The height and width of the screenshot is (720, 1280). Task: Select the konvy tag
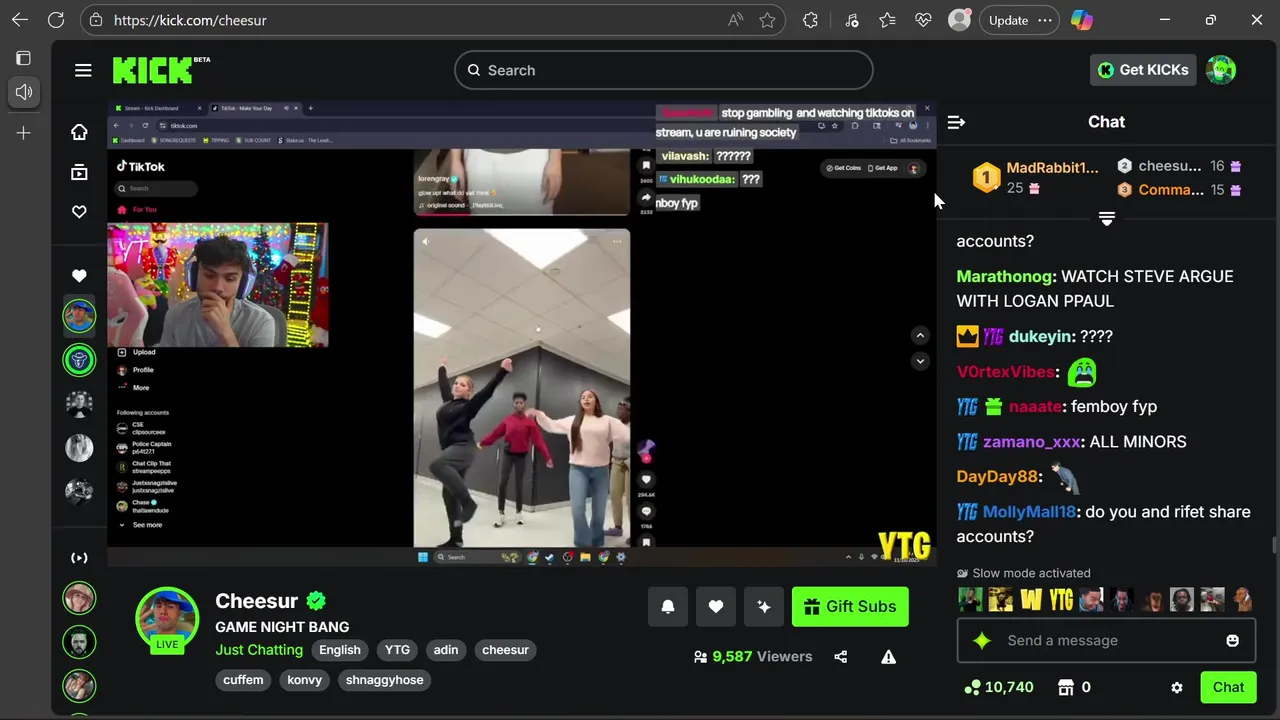[x=305, y=680]
